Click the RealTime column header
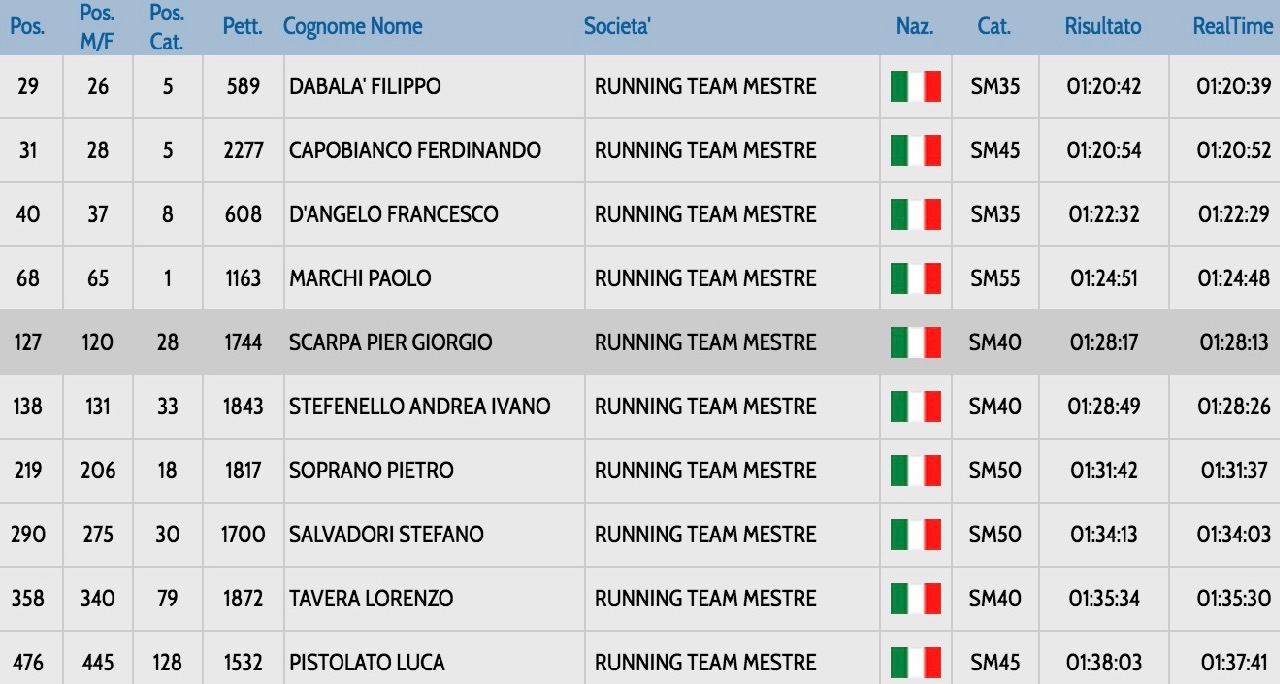 pyautogui.click(x=1232, y=27)
